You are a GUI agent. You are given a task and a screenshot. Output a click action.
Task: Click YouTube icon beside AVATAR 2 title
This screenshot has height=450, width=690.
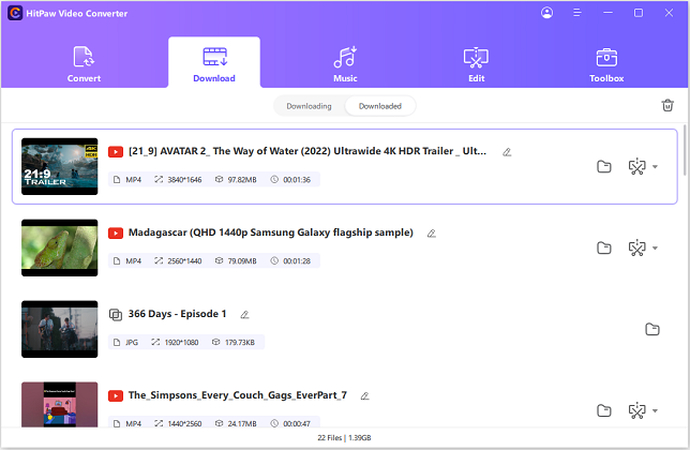coord(115,152)
